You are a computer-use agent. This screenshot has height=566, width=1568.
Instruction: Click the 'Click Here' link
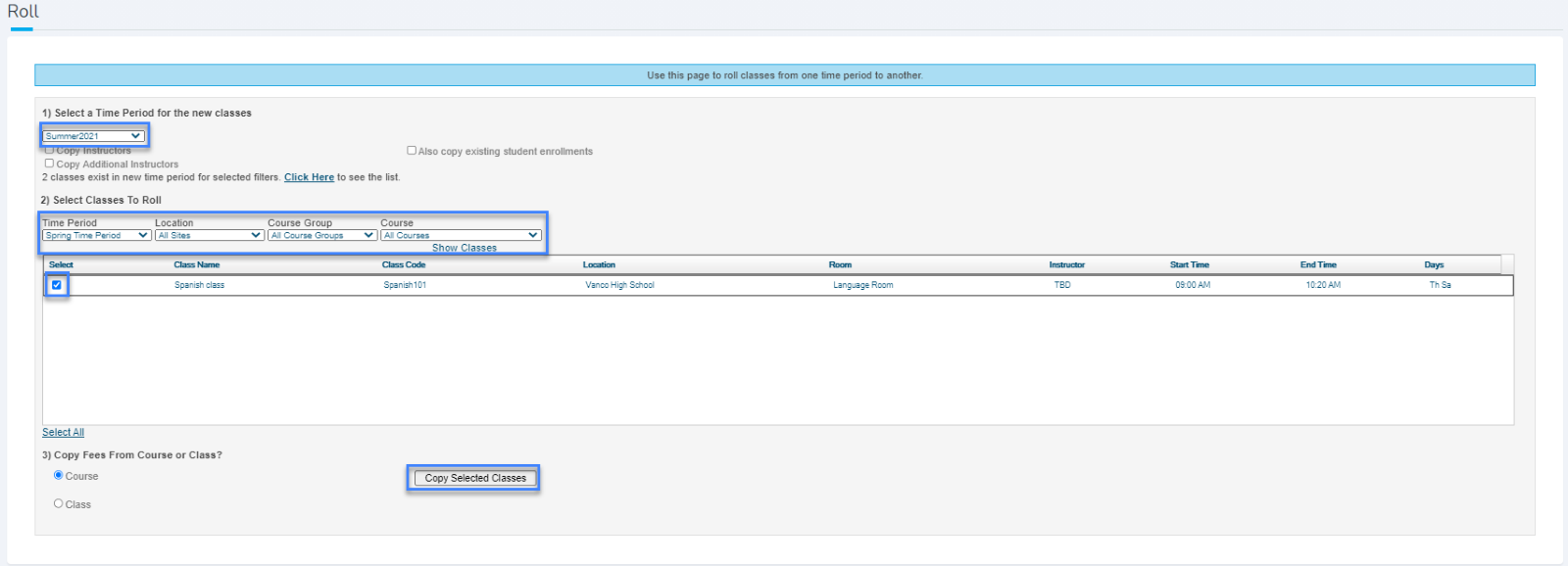(309, 177)
